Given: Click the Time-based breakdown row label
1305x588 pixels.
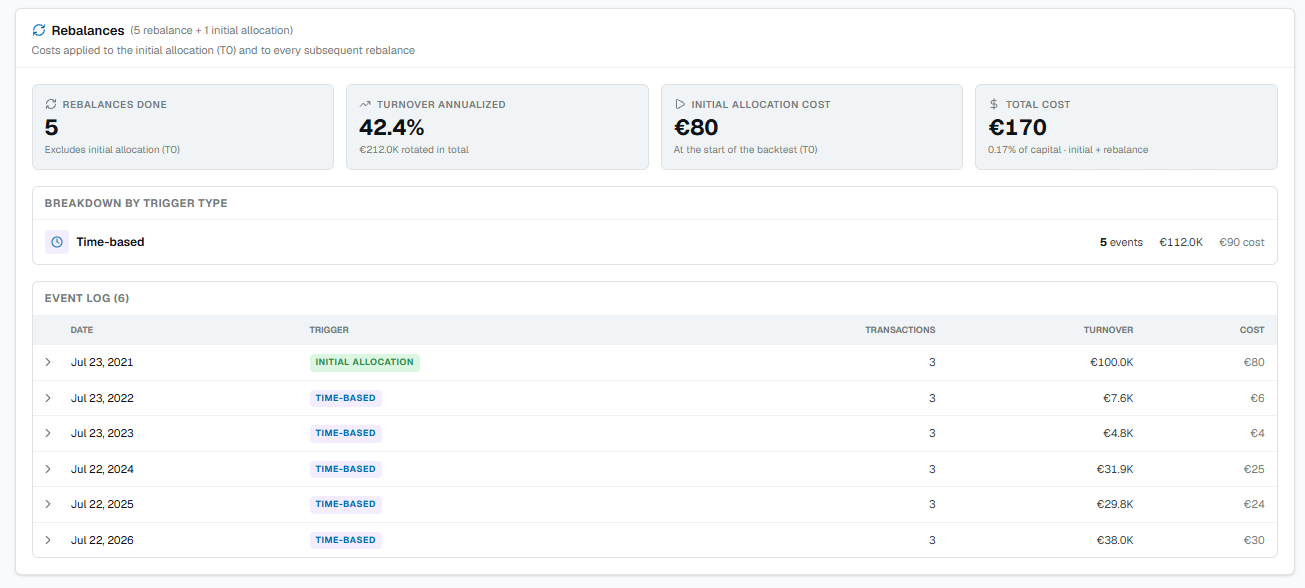Looking at the screenshot, I should pyautogui.click(x=110, y=242).
